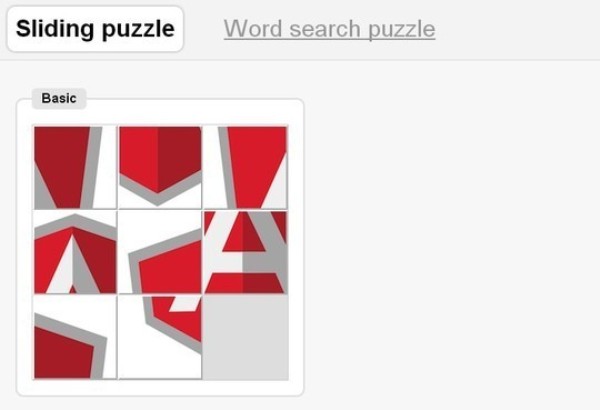This screenshot has width=600, height=410.
Task: Select the top-middle tile with gray chevron
Action: (x=160, y=167)
